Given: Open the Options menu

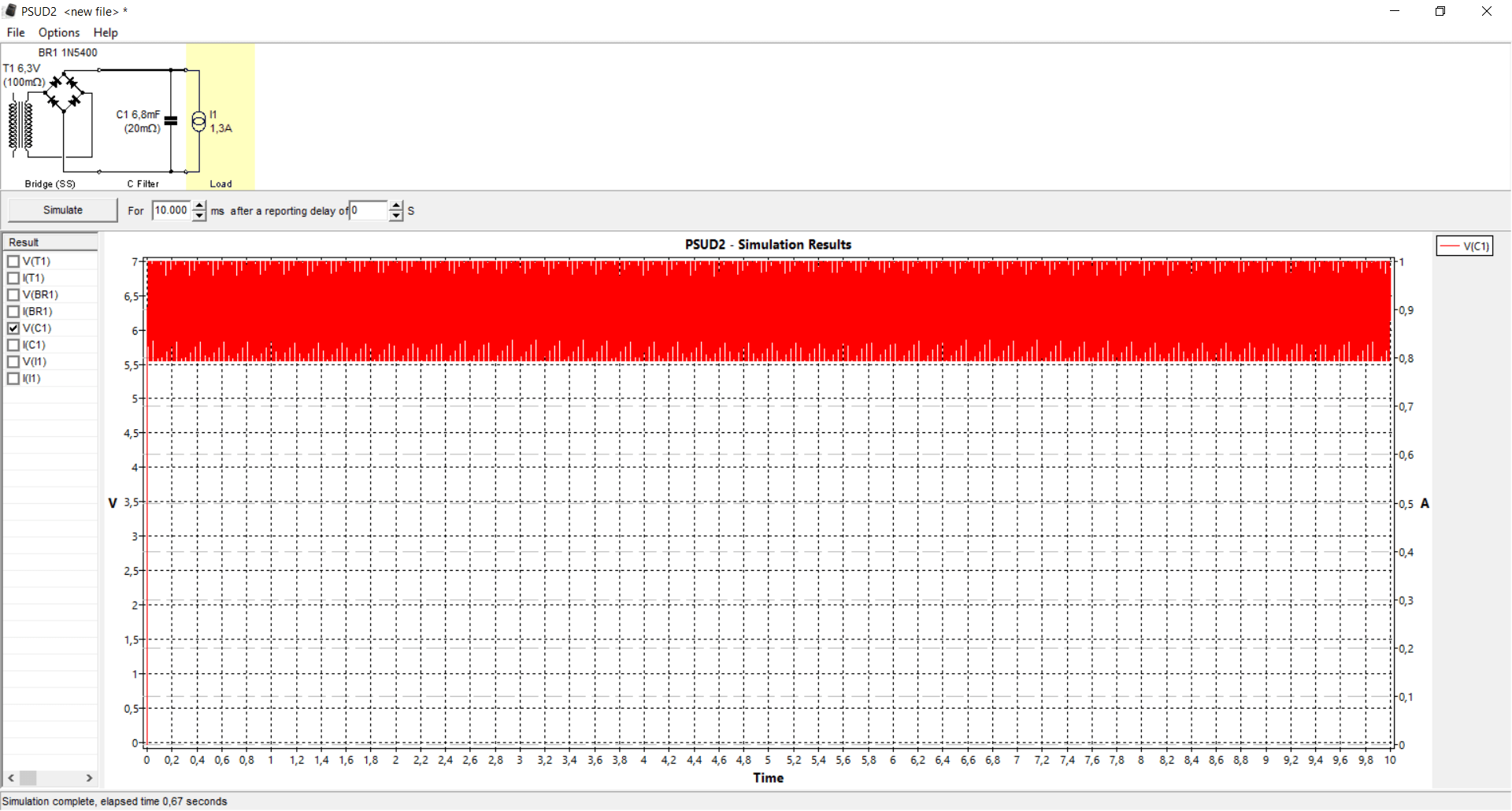Looking at the screenshot, I should [59, 32].
